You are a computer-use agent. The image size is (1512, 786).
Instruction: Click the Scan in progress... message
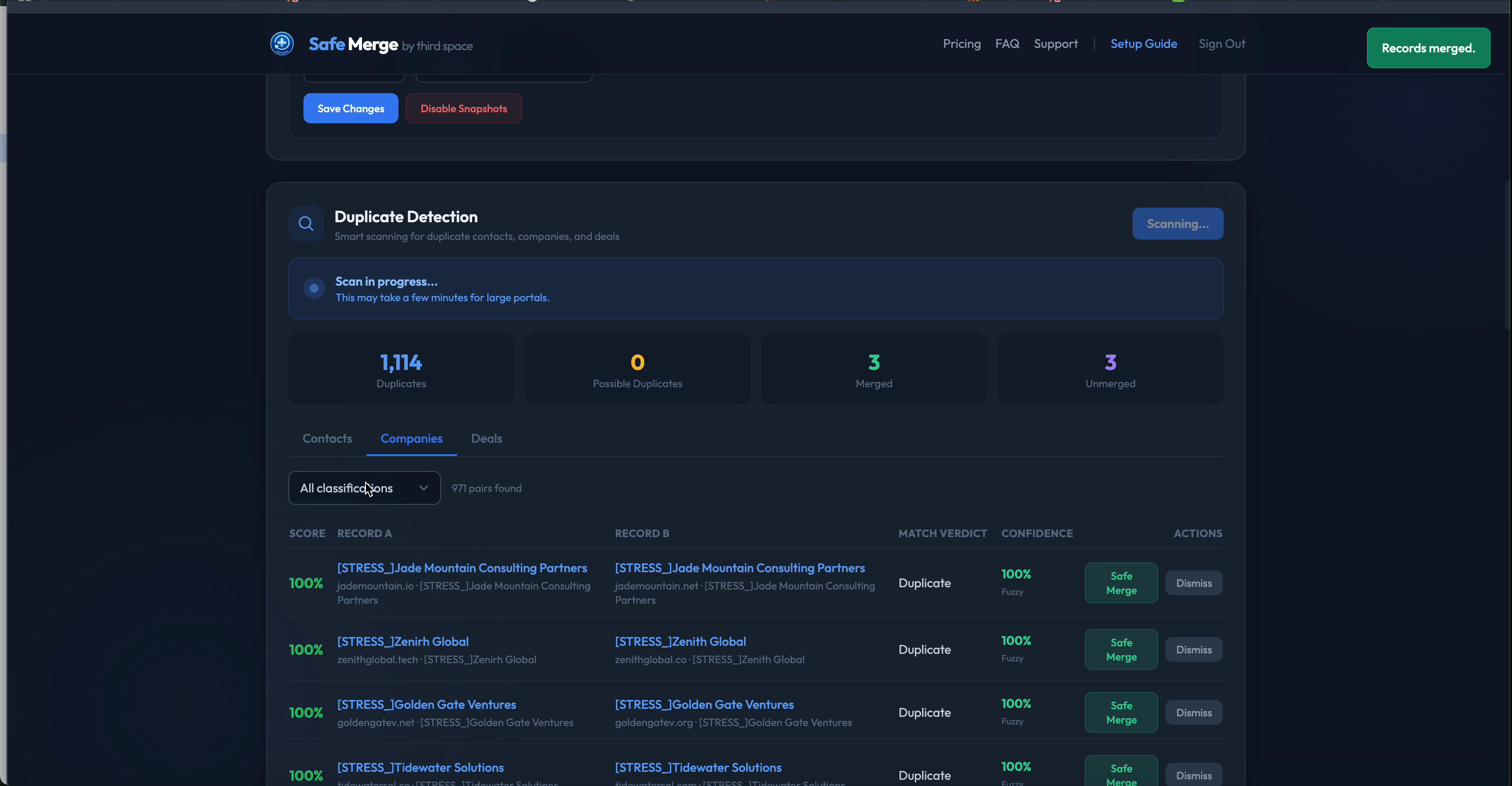pos(386,281)
